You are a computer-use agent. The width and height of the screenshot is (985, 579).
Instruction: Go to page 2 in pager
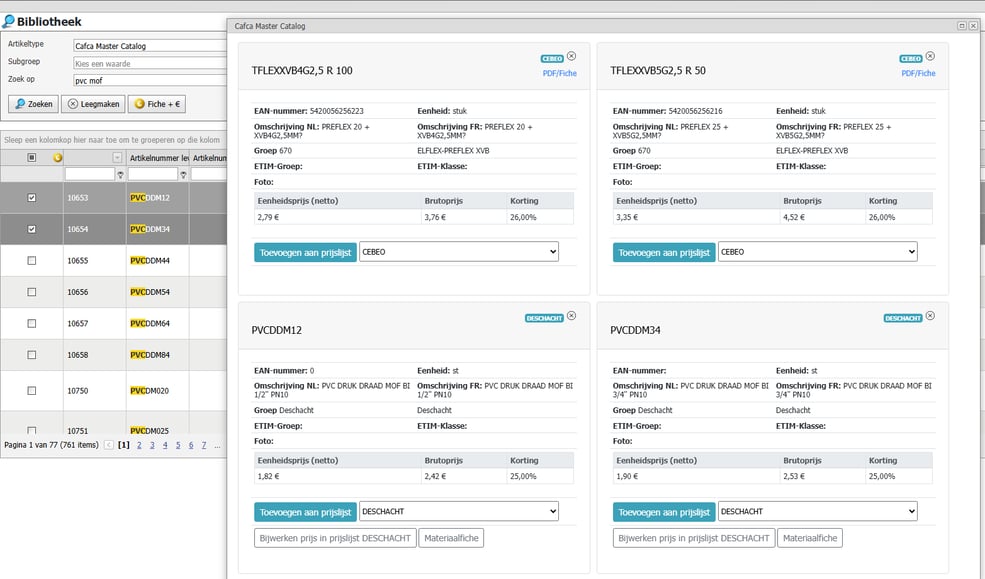click(x=139, y=445)
